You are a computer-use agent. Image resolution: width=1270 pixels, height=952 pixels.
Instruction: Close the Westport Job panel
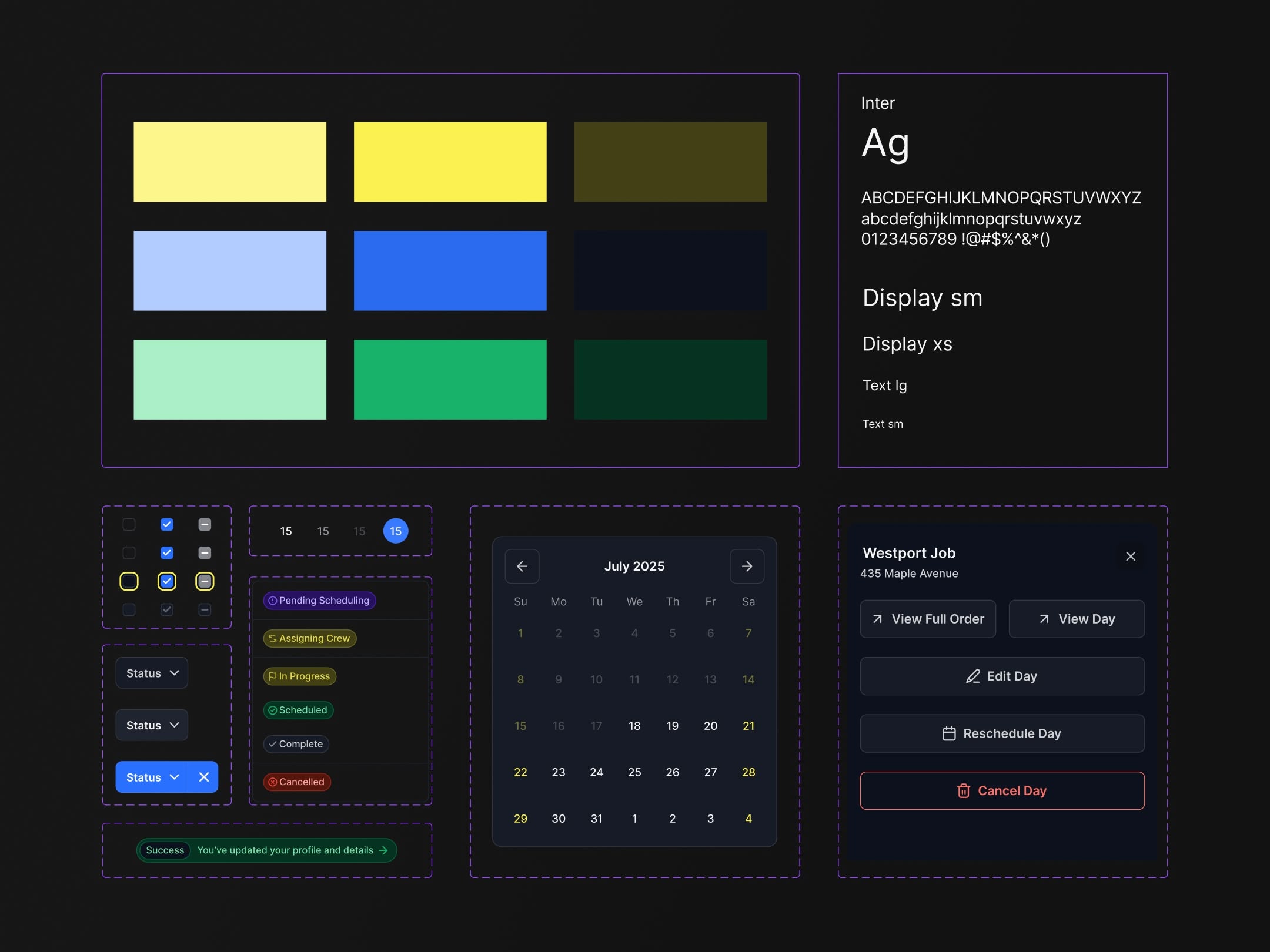click(1130, 556)
